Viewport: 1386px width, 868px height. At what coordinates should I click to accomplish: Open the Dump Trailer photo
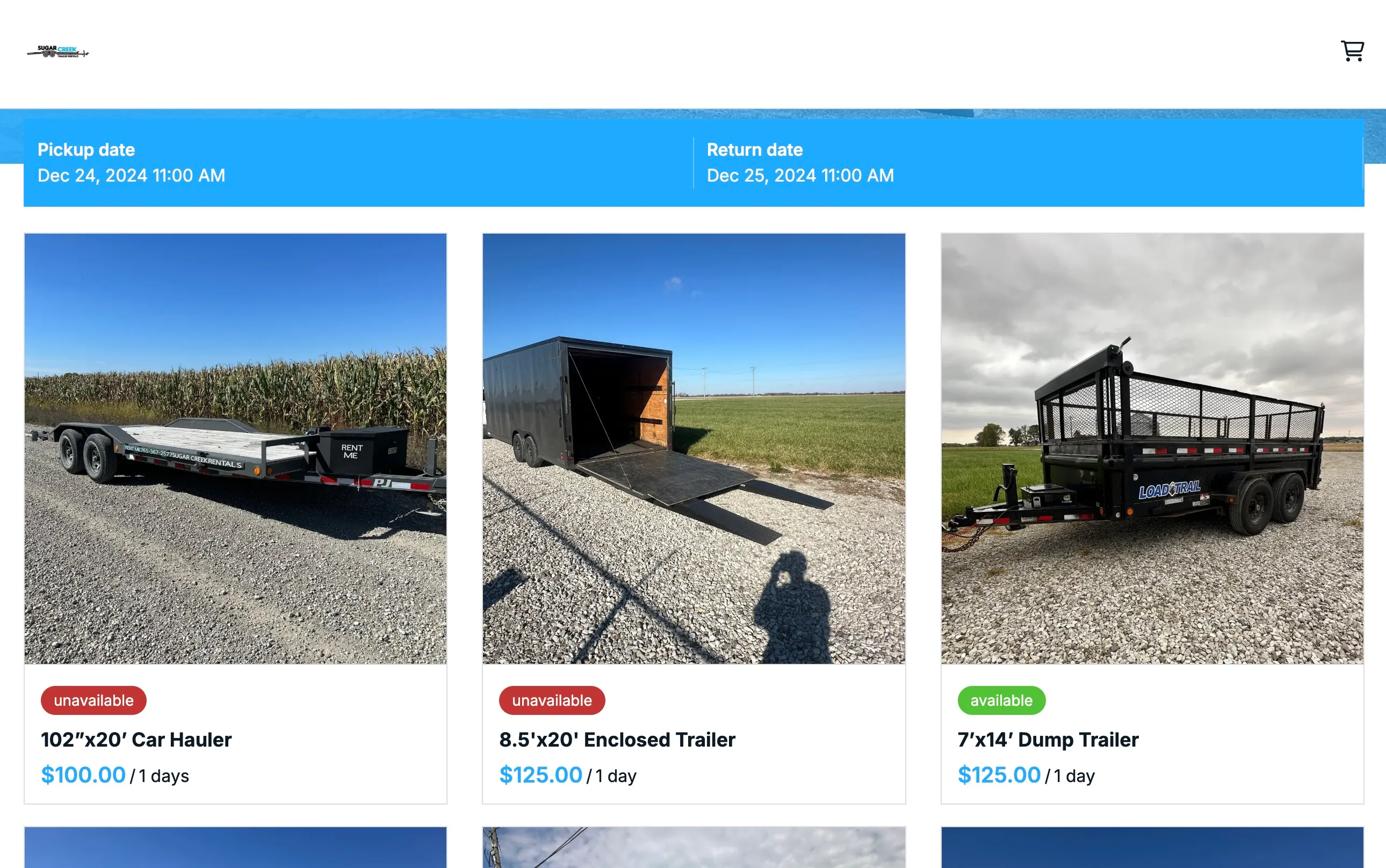1152,449
